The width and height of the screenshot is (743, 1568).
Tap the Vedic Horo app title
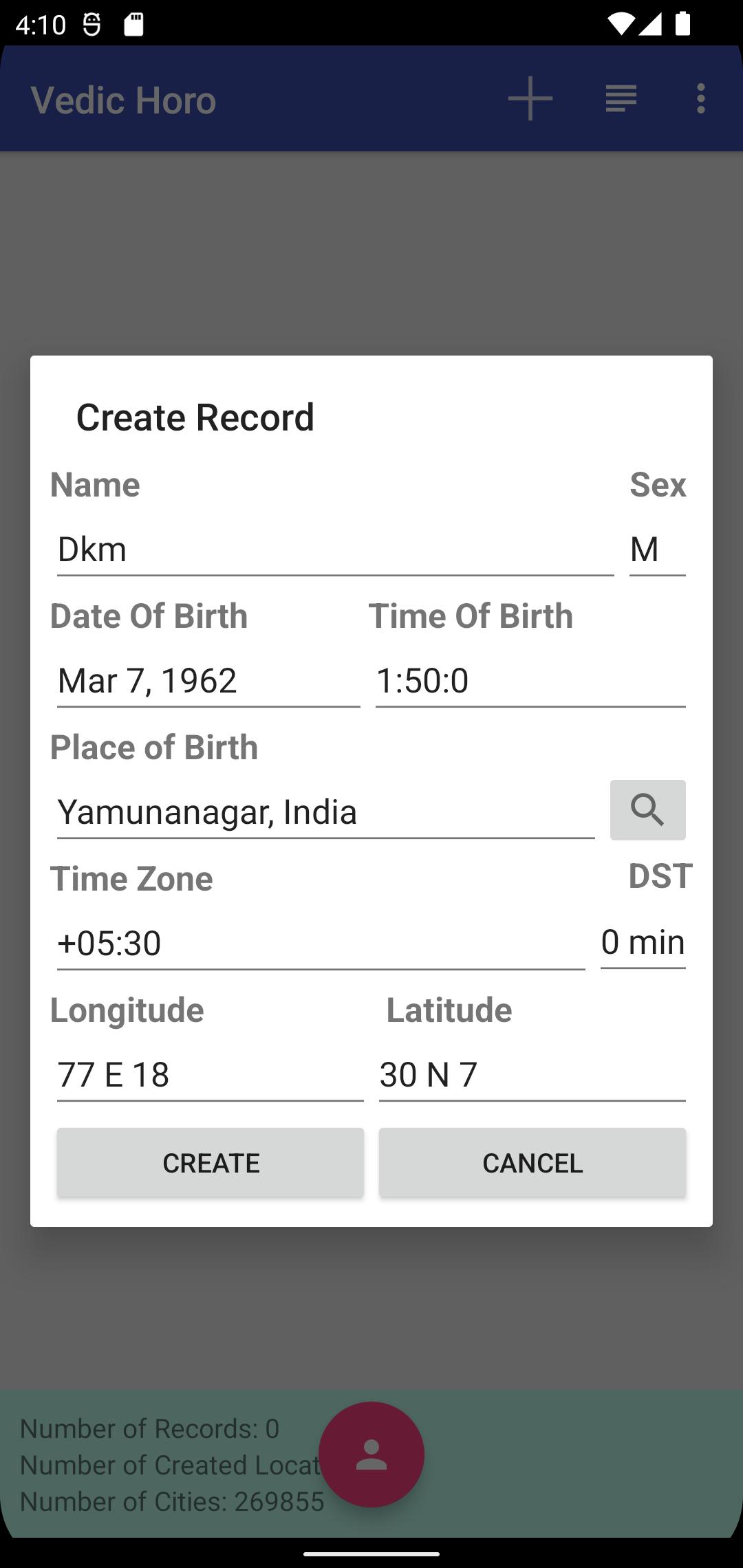coord(123,100)
